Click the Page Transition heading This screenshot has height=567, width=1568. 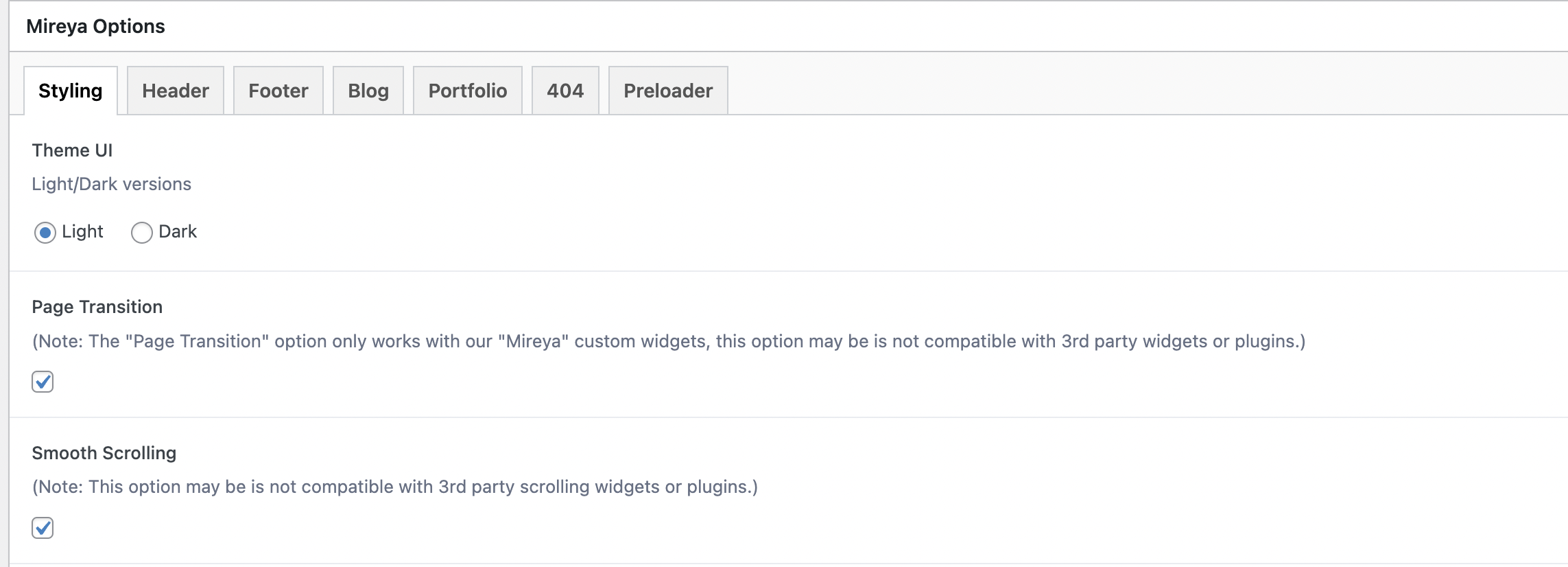(x=97, y=307)
